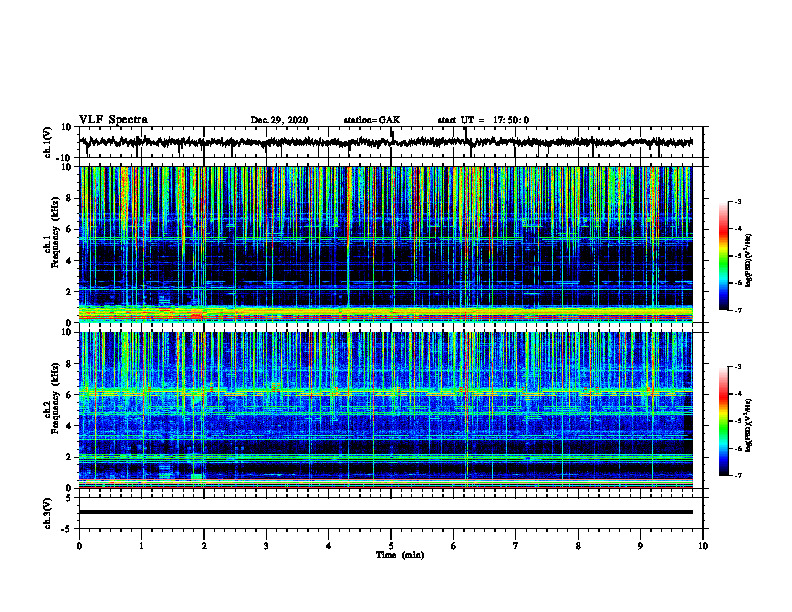Click the time axis tick label "3"
This screenshot has height=612, width=792.
coord(266,546)
